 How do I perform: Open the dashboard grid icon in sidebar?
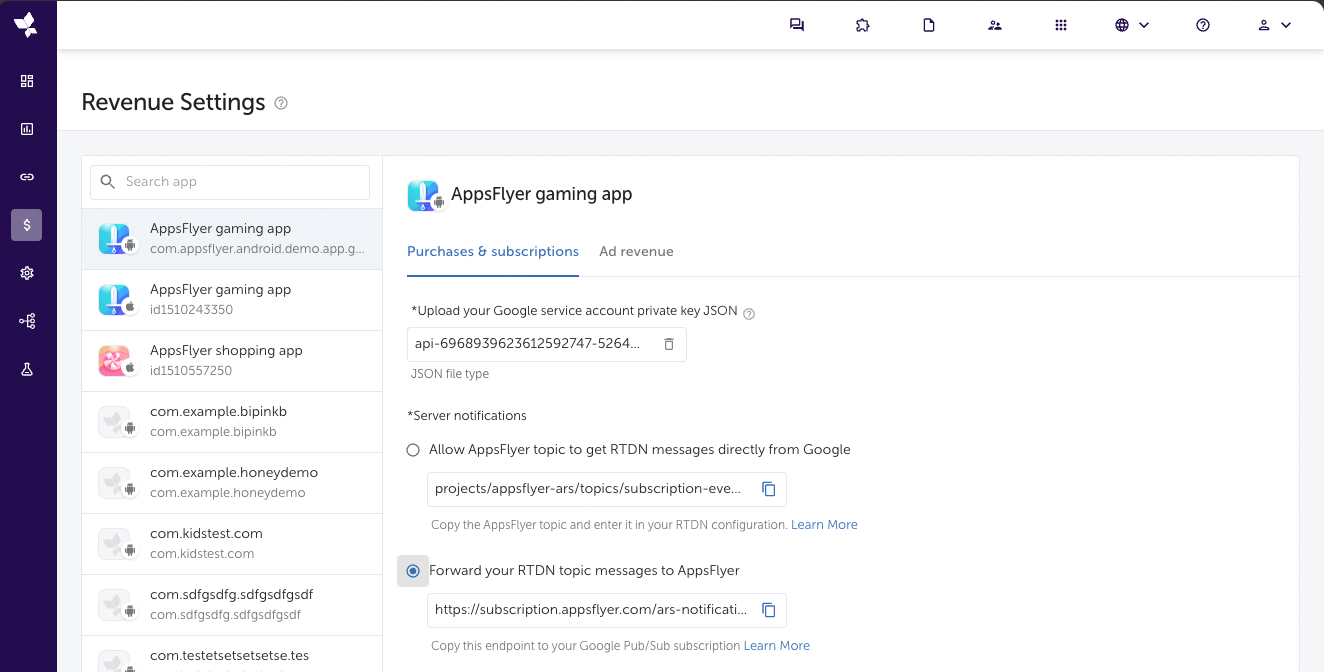pos(27,81)
